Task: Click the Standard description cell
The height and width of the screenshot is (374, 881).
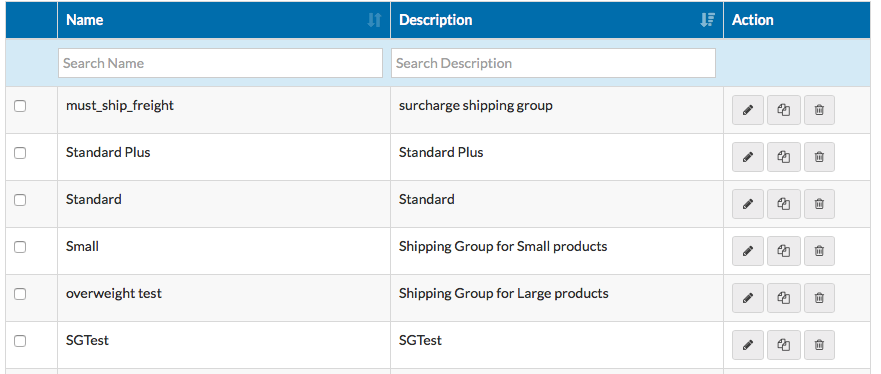Action: pos(557,204)
